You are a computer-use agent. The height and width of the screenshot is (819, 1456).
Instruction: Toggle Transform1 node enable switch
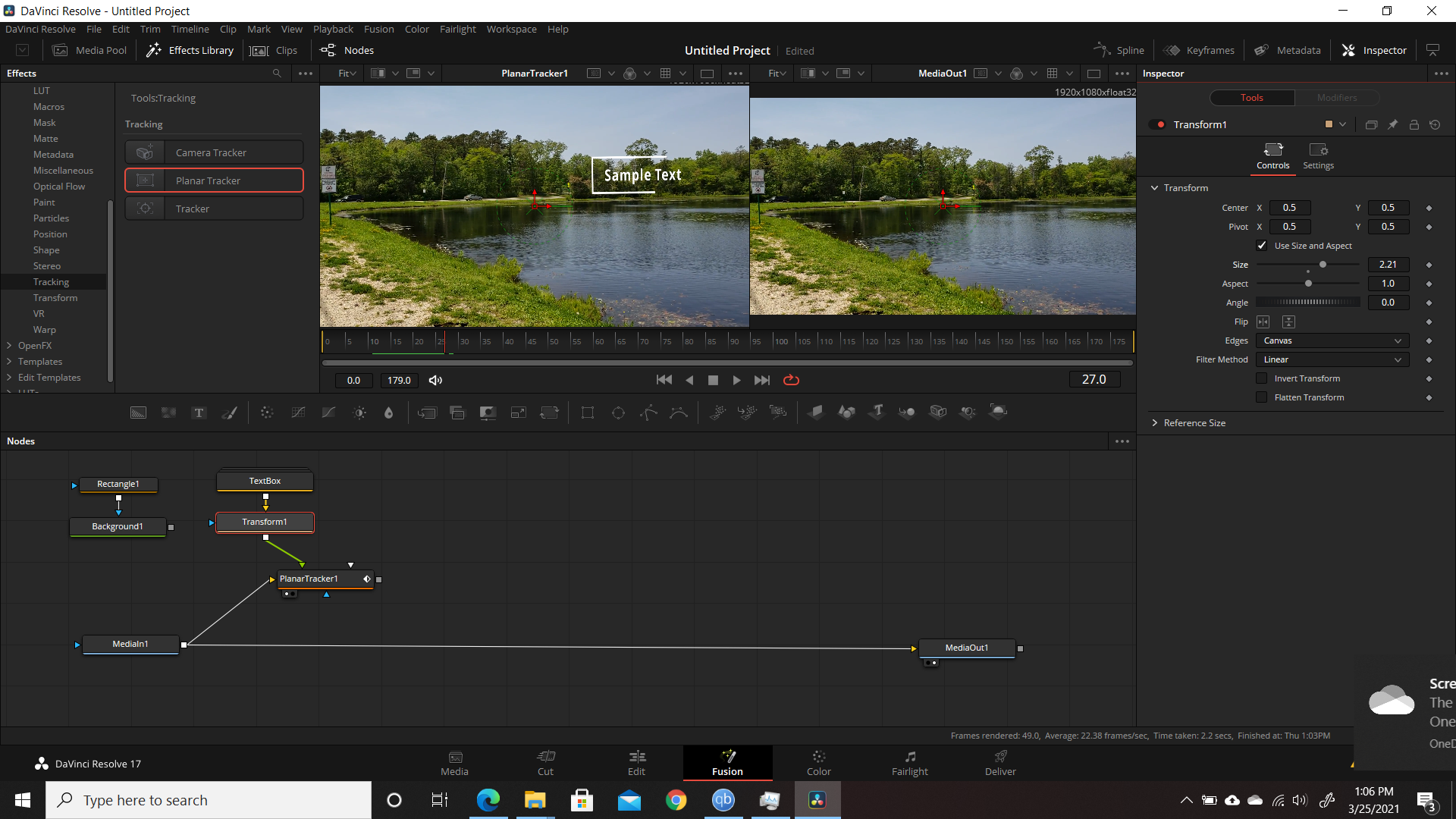[x=1157, y=124]
